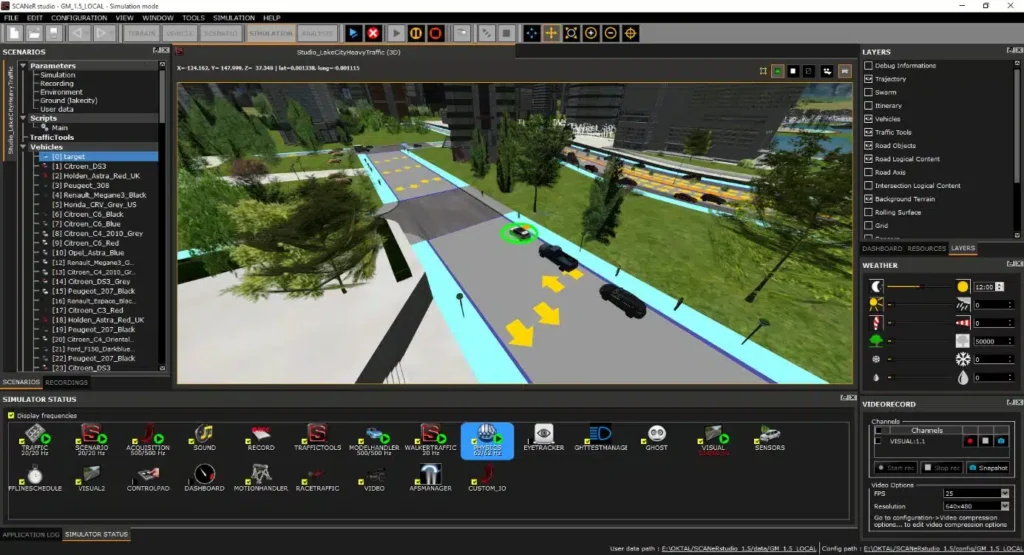Click the ANALYSIS mode button

[x=317, y=33]
